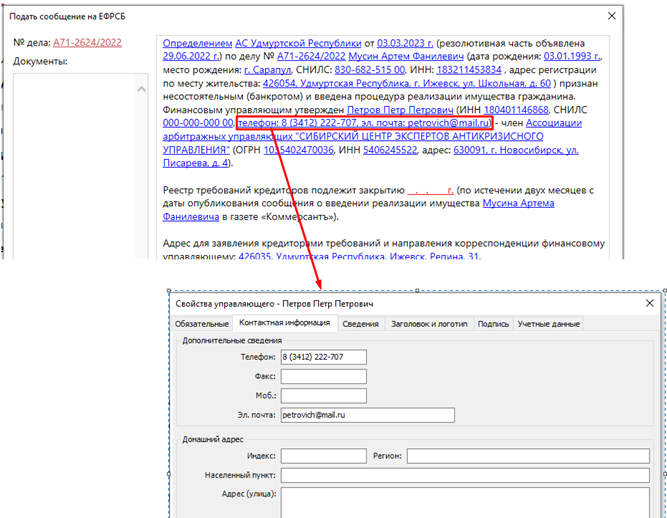This screenshot has width=667, height=518.
Task: Open the Заголовок и логотип tab
Action: [429, 324]
